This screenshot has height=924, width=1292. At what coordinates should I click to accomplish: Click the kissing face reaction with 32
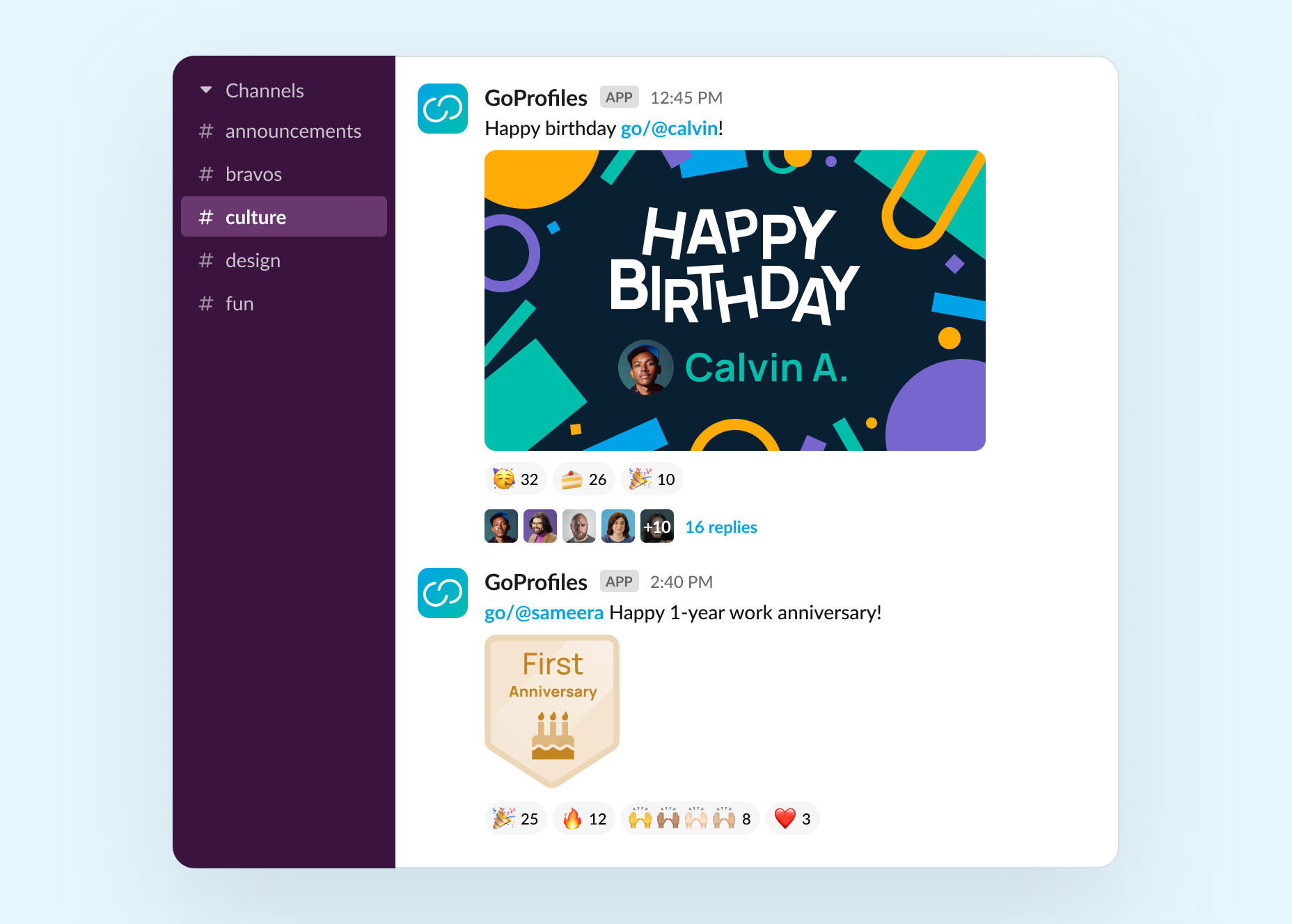click(516, 479)
